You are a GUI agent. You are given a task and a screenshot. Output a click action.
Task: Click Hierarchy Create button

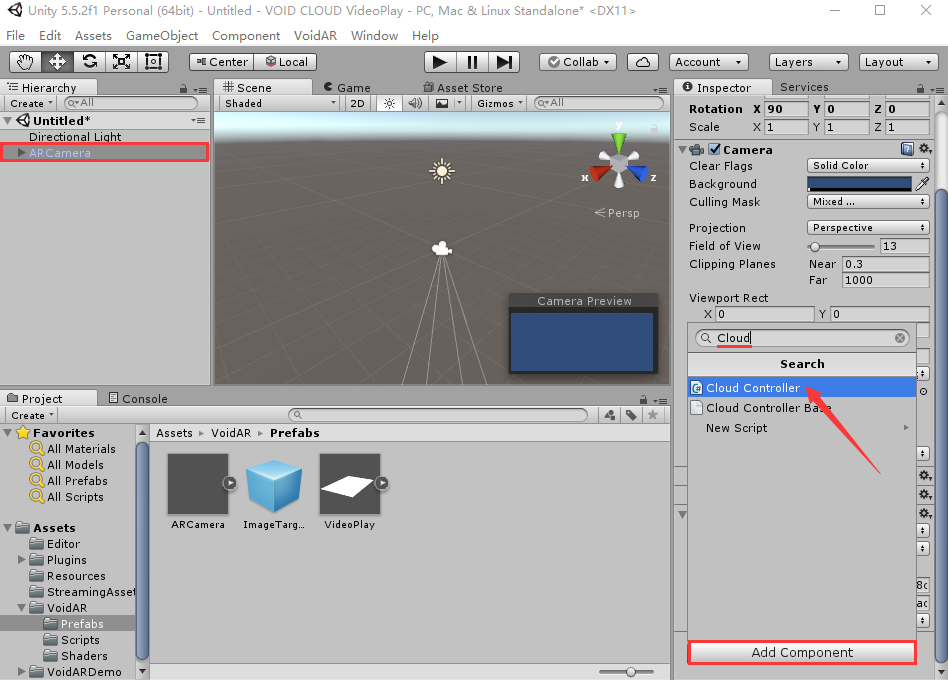(x=31, y=103)
